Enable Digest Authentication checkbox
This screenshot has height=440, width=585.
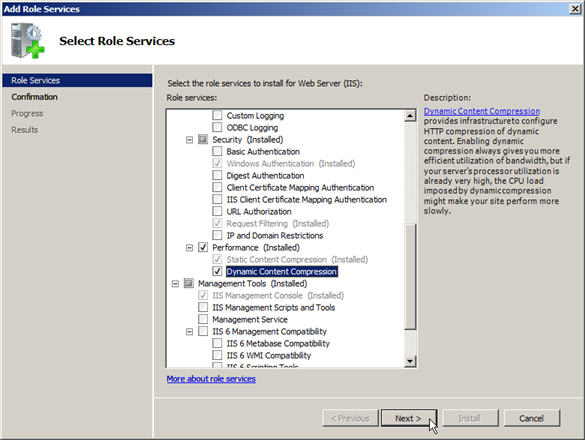pos(217,175)
